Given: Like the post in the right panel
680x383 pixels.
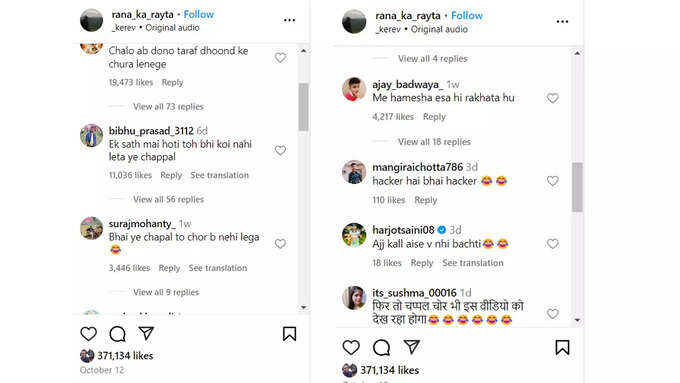Looking at the screenshot, I should click(351, 347).
